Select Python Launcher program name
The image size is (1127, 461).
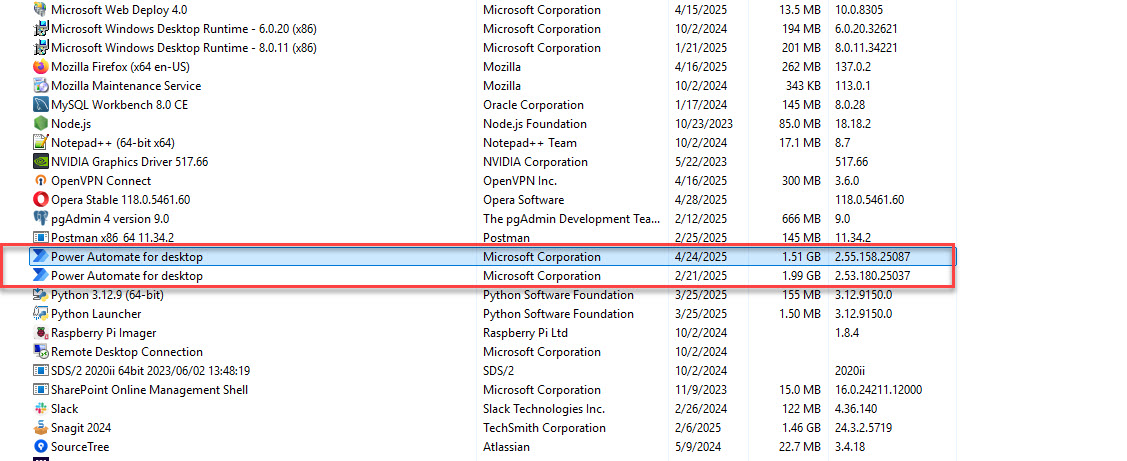96,314
